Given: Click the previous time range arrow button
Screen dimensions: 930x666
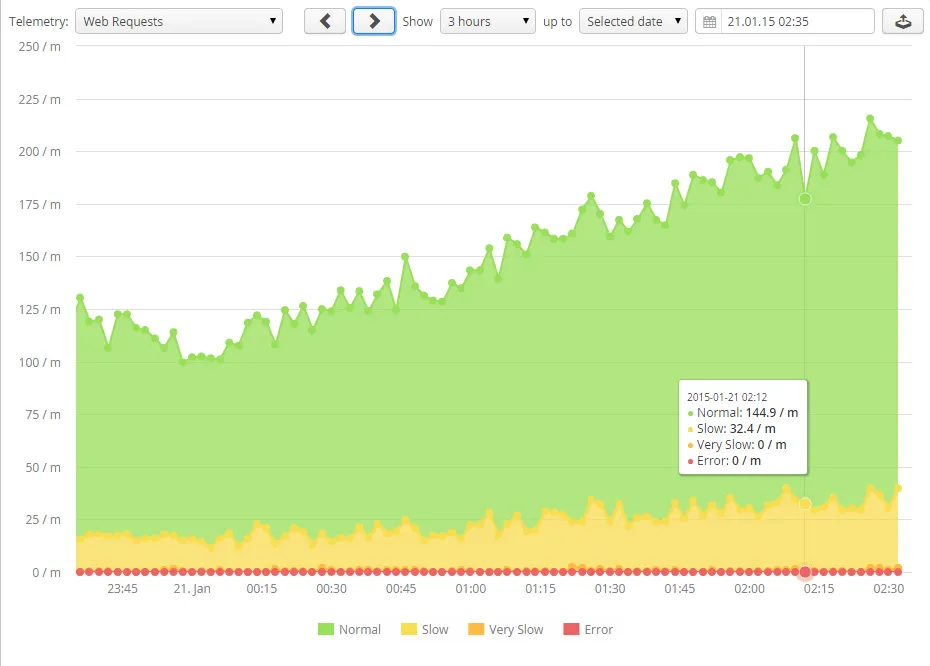Looking at the screenshot, I should point(325,21).
